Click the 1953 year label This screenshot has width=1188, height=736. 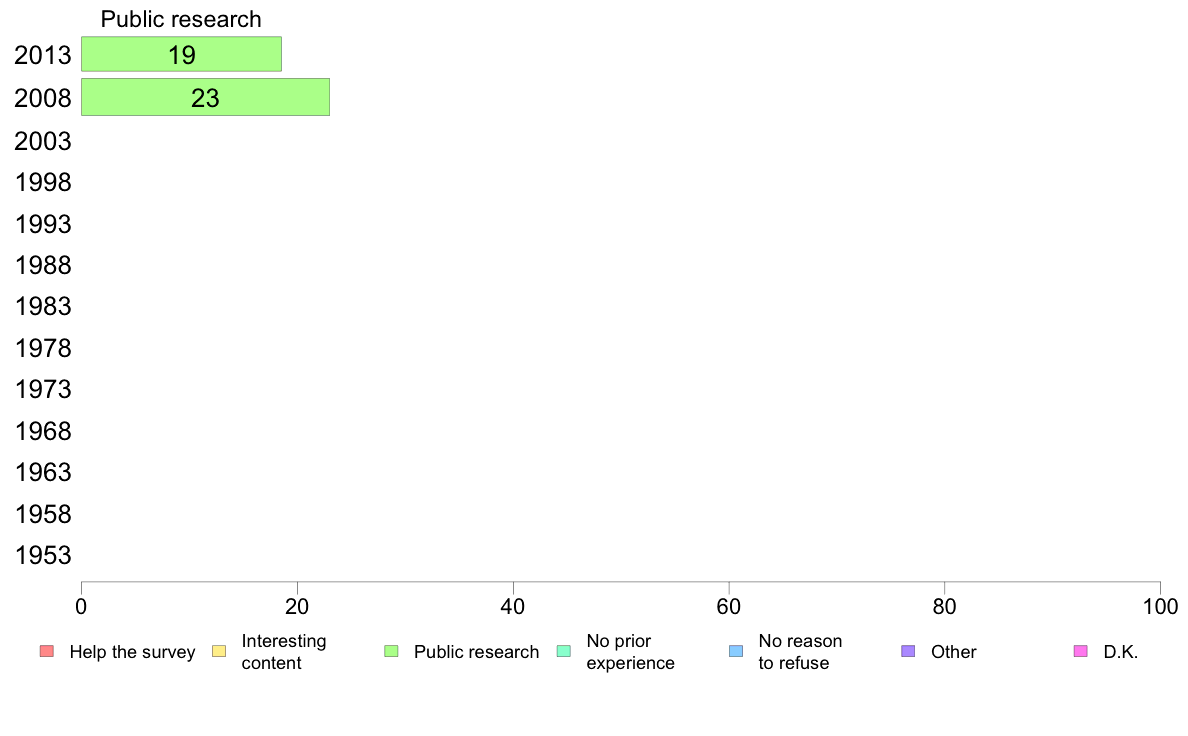click(x=43, y=556)
